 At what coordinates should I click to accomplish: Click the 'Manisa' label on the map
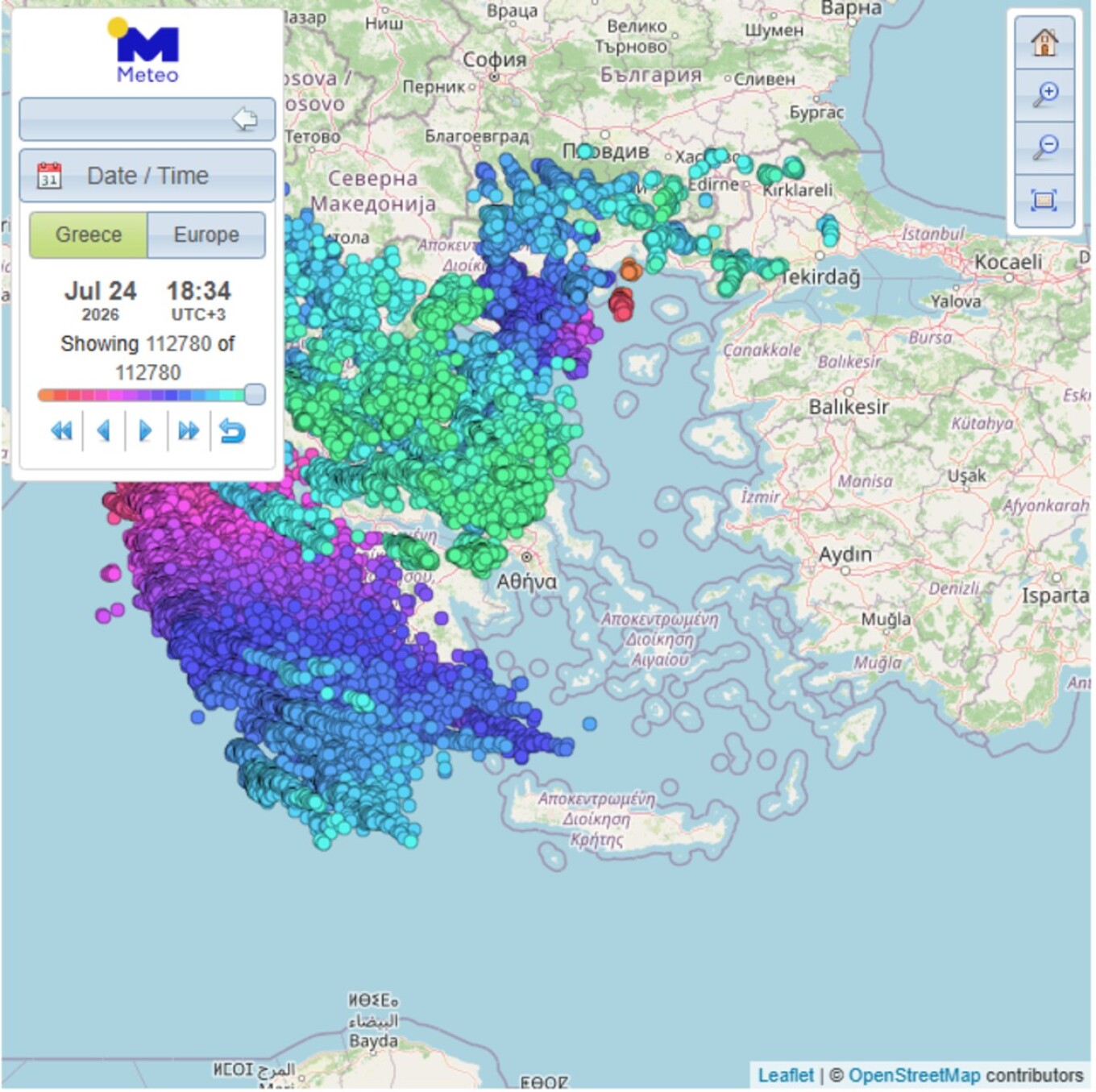pos(865,481)
